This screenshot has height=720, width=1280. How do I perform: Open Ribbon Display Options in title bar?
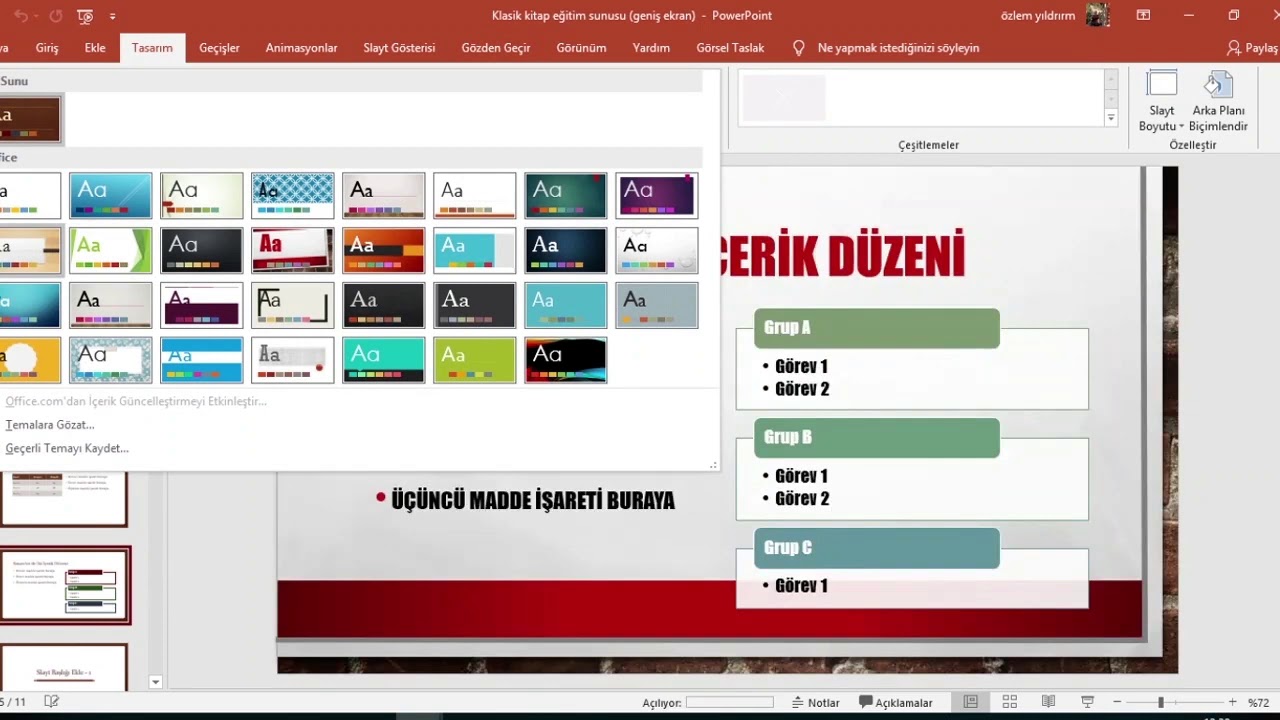(x=1143, y=15)
